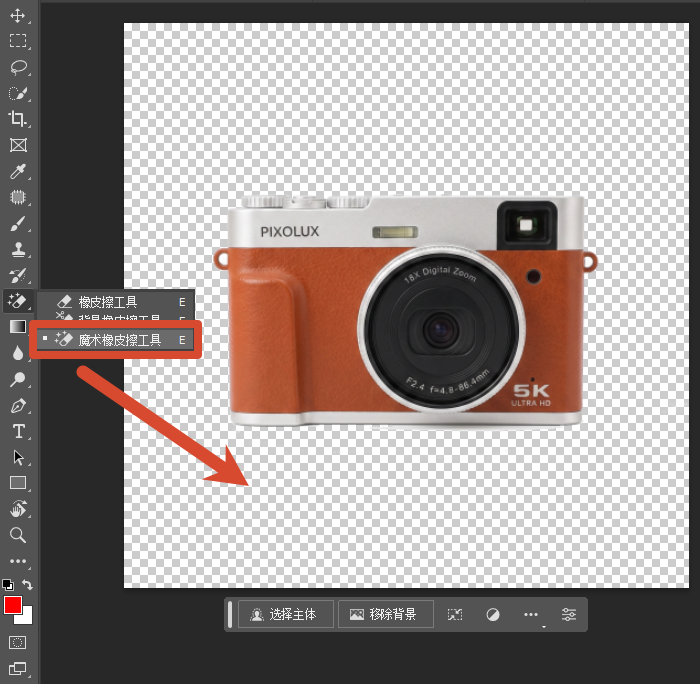Open the edit toolbar three-dots menu
The height and width of the screenshot is (684, 700).
(x=18, y=561)
